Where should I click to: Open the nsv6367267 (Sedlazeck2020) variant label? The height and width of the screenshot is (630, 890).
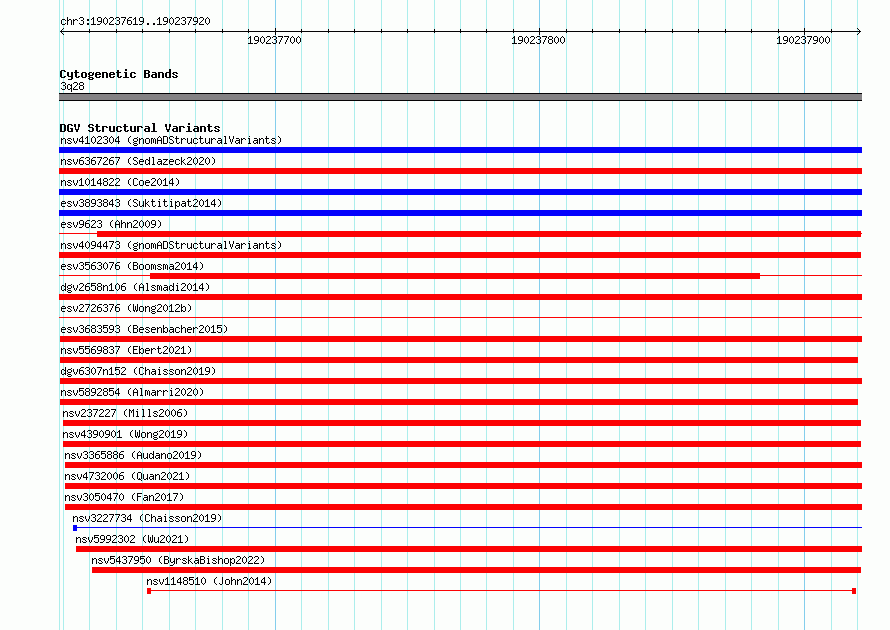(138, 161)
